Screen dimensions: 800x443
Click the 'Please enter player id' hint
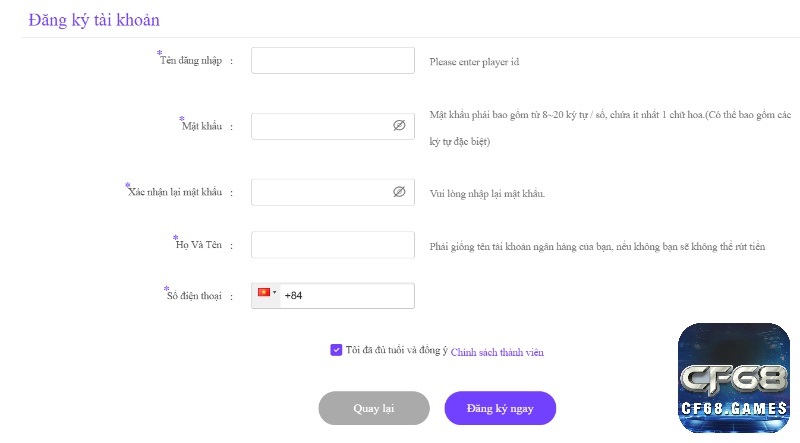[474, 62]
